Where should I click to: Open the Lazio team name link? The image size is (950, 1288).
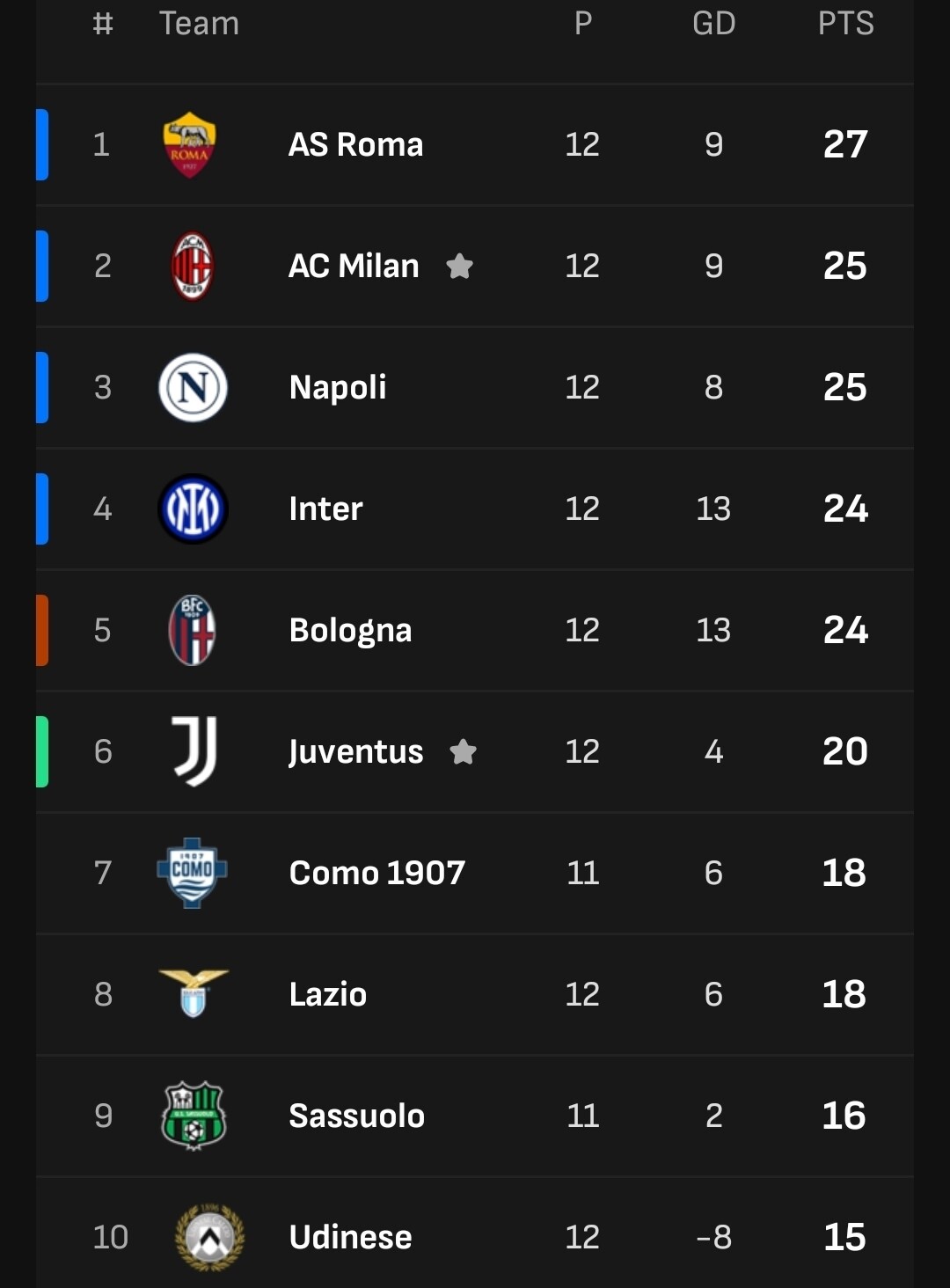tap(327, 994)
